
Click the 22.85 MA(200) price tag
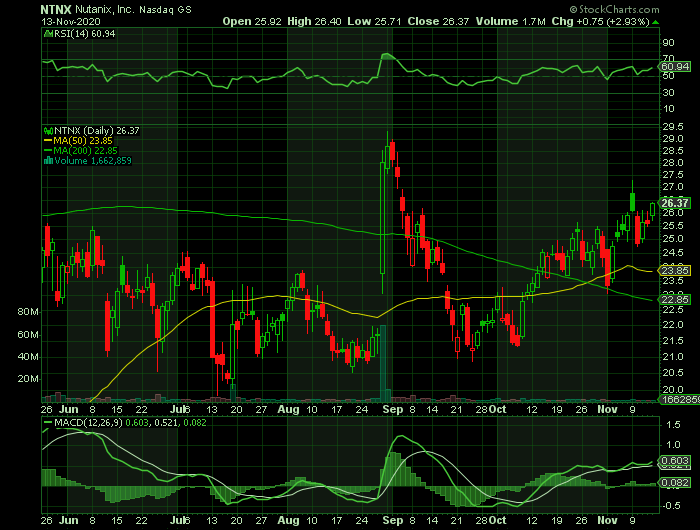pyautogui.click(x=675, y=299)
